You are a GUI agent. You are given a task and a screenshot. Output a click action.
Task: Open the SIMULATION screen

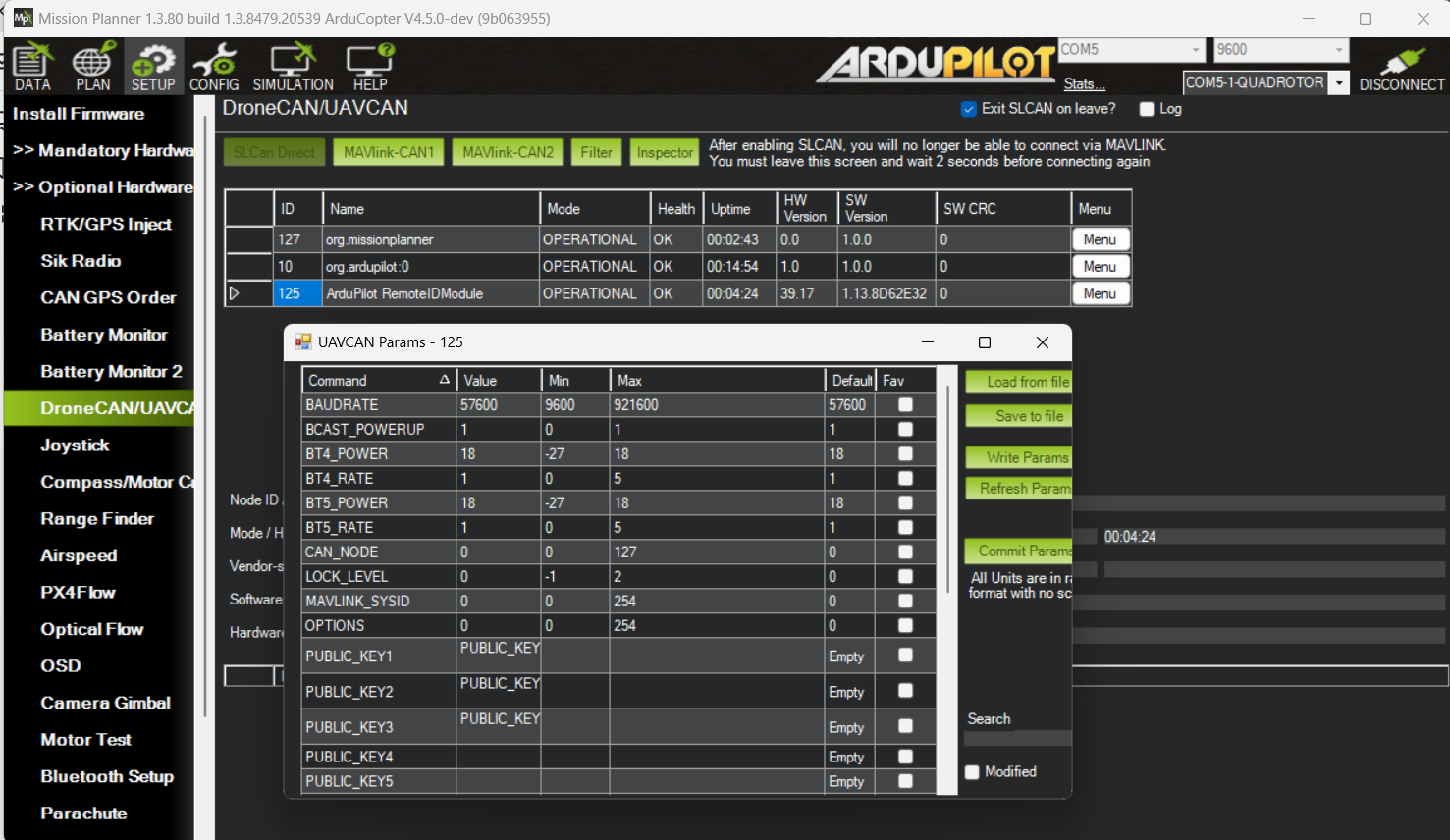click(x=293, y=67)
